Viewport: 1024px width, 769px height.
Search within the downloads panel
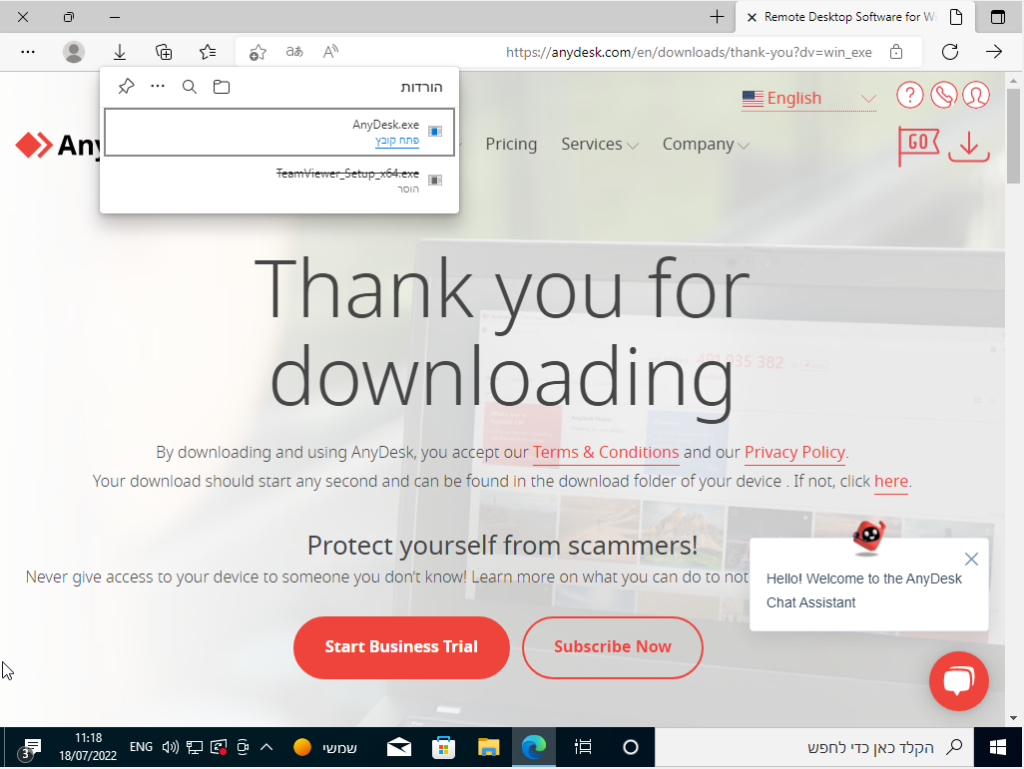[x=189, y=86]
